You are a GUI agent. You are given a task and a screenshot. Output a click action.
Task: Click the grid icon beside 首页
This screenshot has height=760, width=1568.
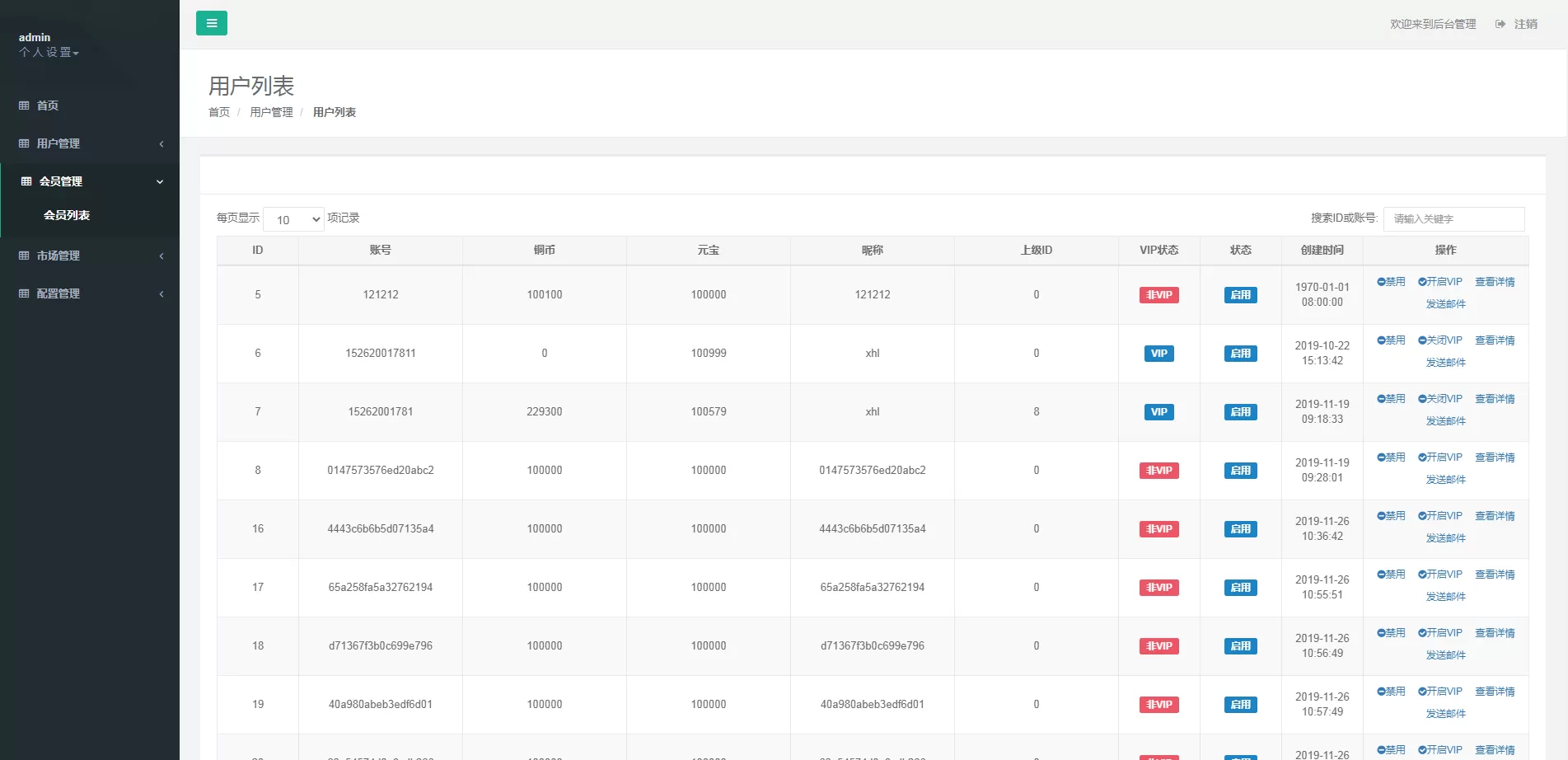click(x=24, y=106)
